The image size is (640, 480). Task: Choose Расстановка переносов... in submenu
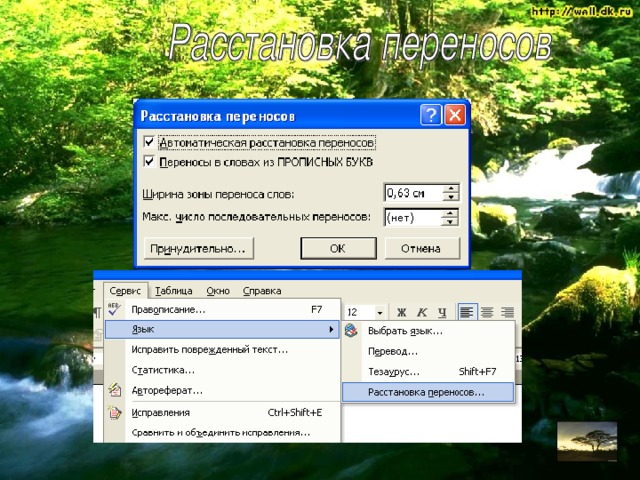[428, 392]
